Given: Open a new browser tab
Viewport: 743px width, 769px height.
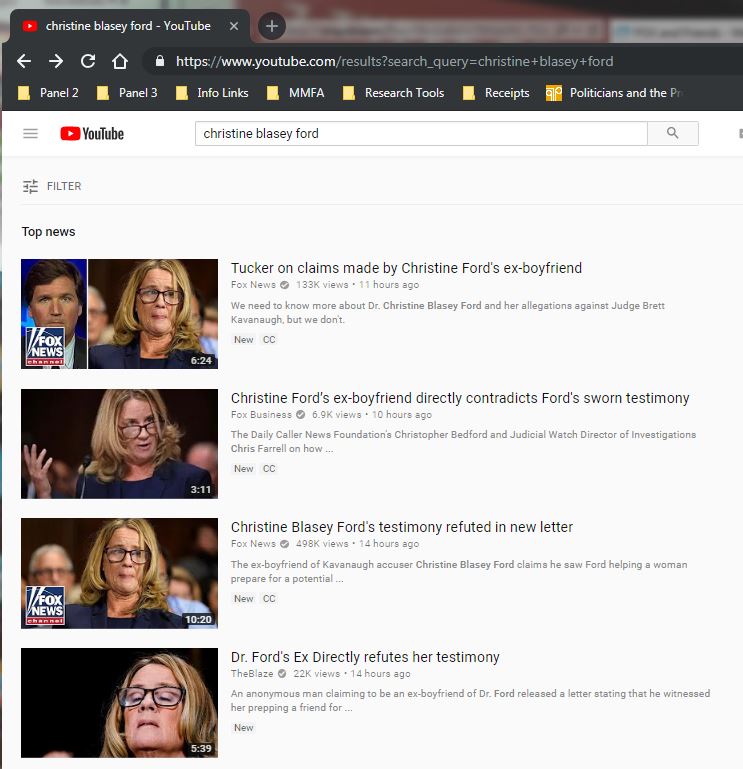Looking at the screenshot, I should coord(272,26).
